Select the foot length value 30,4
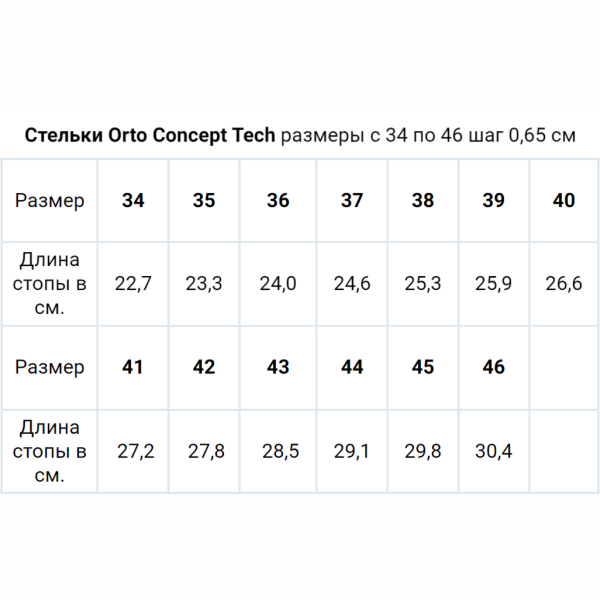This screenshot has width=600, height=600. click(493, 451)
